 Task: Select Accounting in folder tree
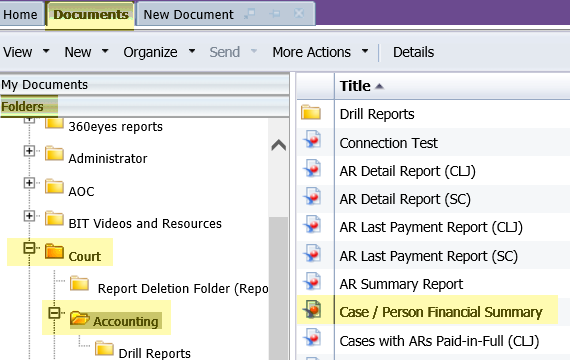coord(126,321)
